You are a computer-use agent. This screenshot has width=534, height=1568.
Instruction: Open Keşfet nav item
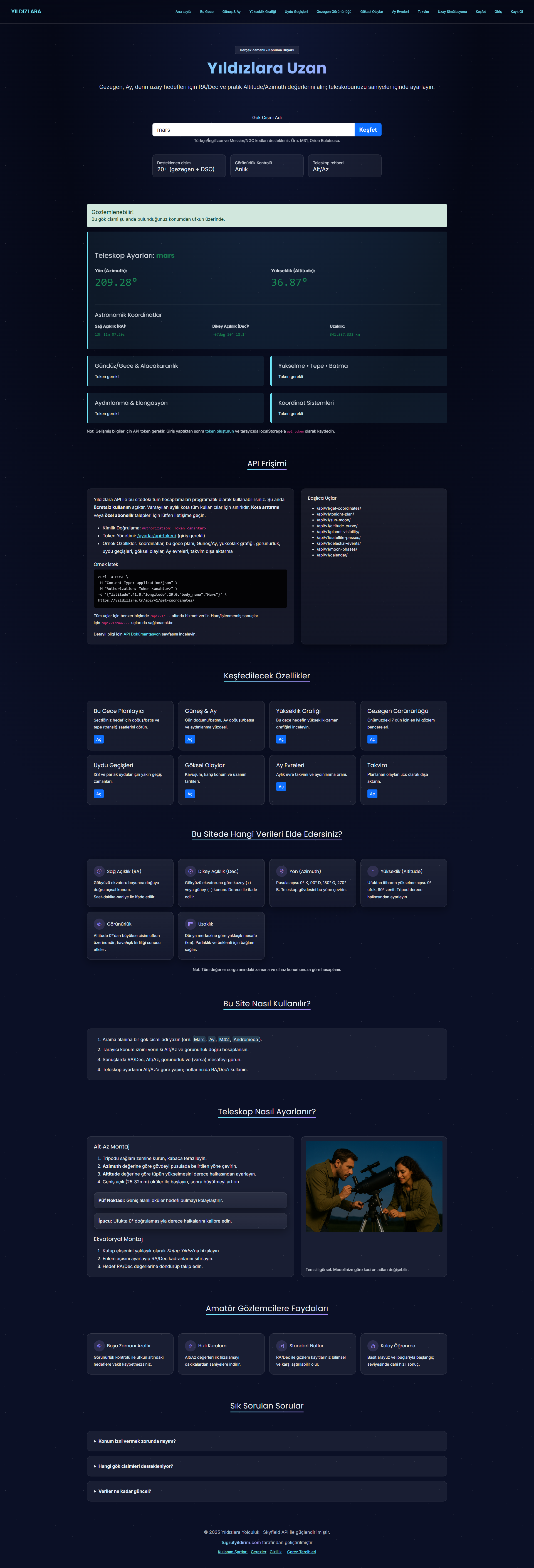click(481, 12)
